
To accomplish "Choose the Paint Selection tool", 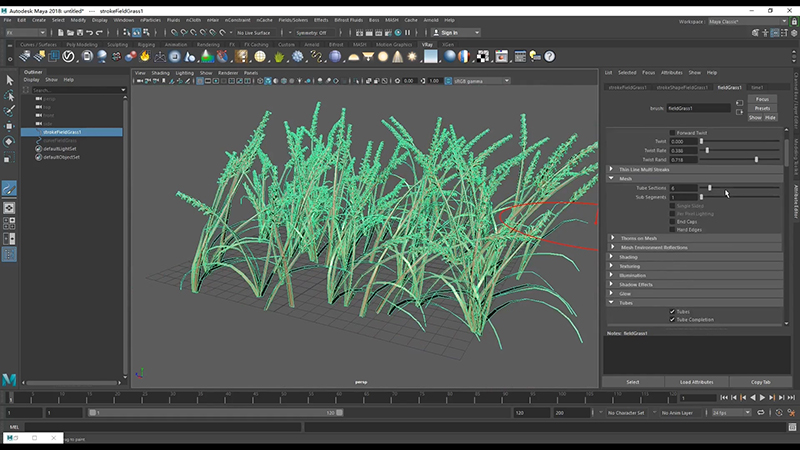I will tap(10, 111).
